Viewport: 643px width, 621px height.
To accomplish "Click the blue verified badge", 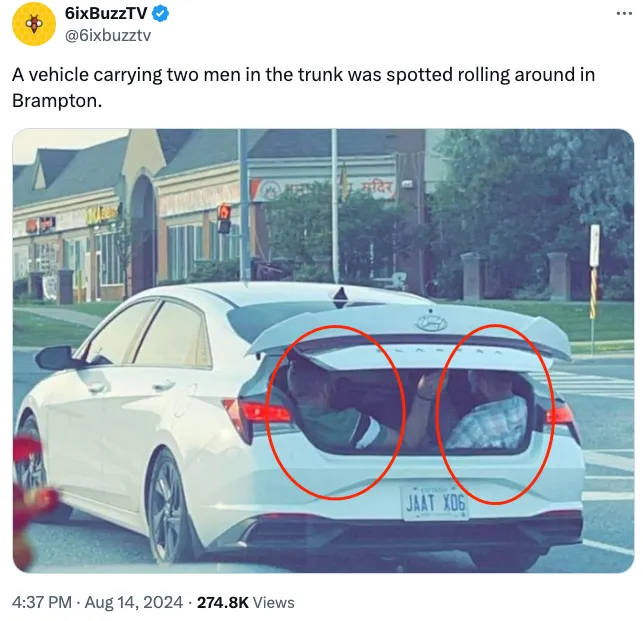I will tap(161, 14).
